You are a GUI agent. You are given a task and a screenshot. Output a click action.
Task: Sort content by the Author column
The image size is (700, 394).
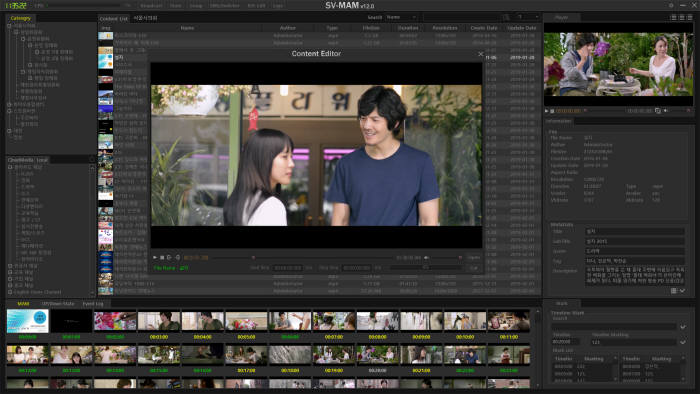click(288, 28)
